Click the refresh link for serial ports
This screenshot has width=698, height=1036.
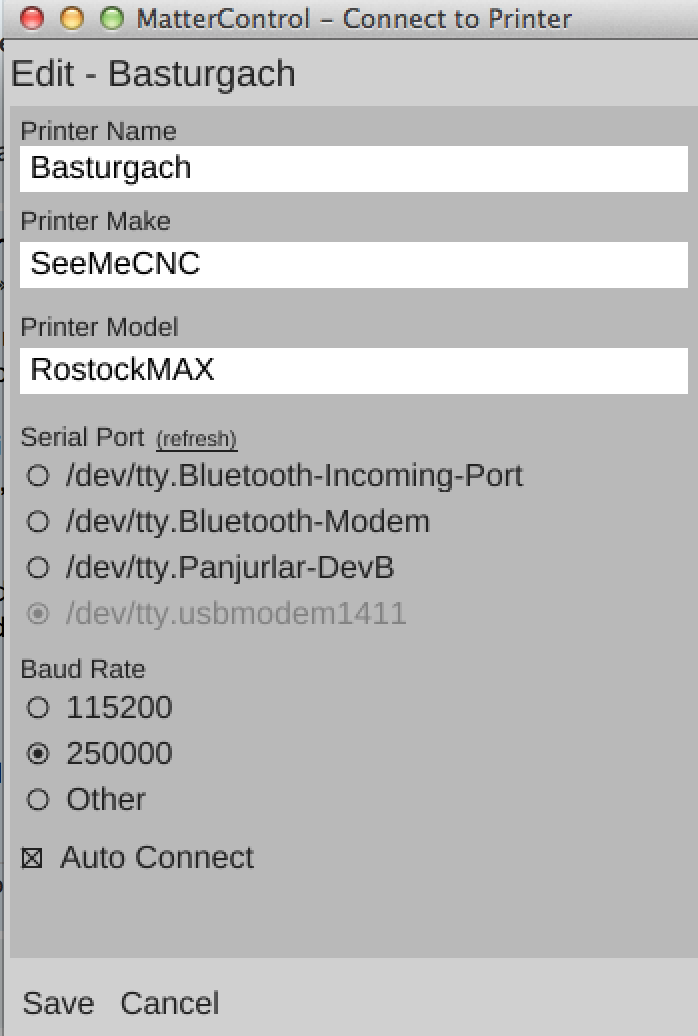(x=196, y=439)
